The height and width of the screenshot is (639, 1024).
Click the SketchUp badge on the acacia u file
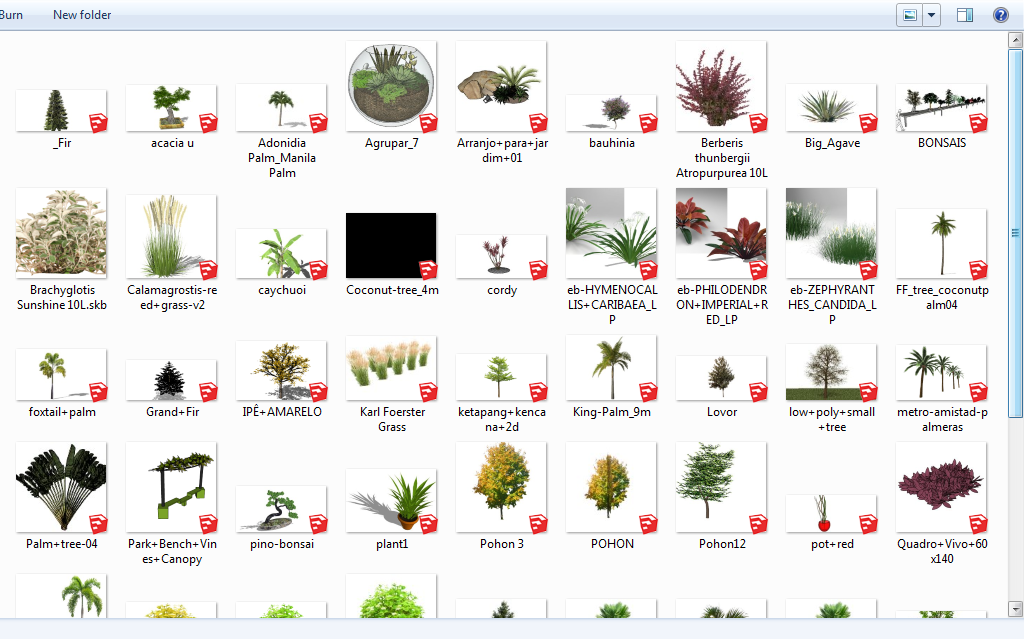[210, 121]
